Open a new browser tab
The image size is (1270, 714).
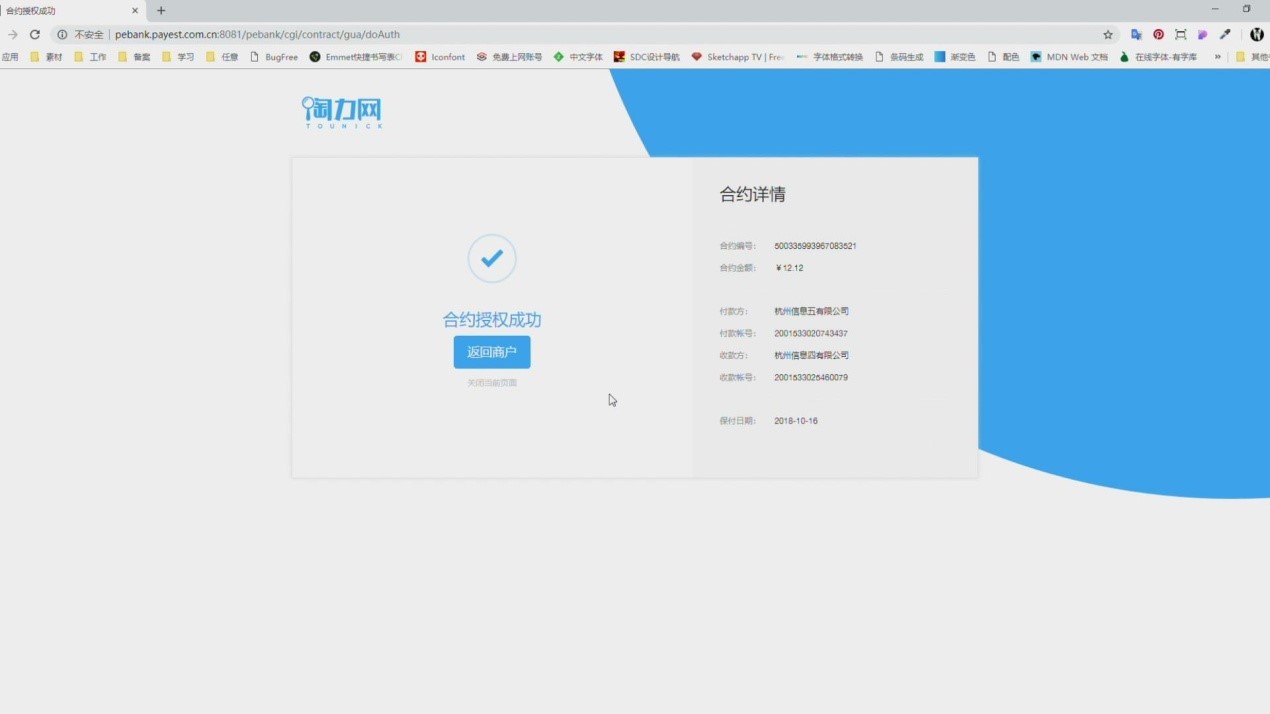click(x=161, y=10)
